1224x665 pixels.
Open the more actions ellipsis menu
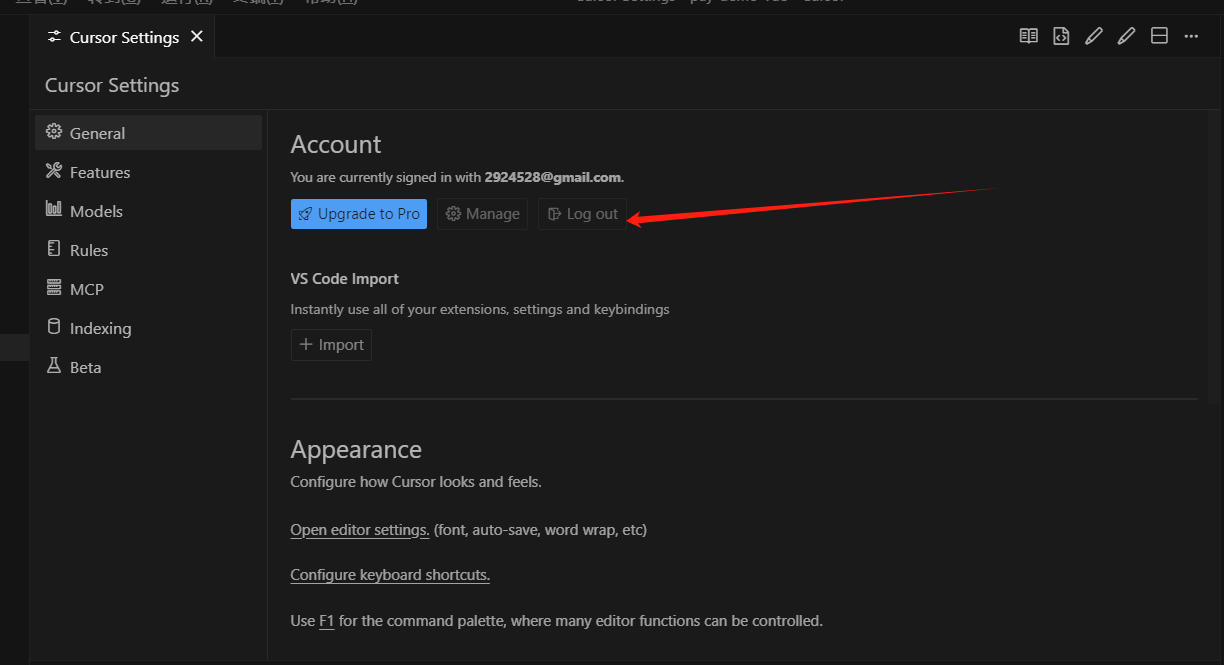click(1191, 36)
